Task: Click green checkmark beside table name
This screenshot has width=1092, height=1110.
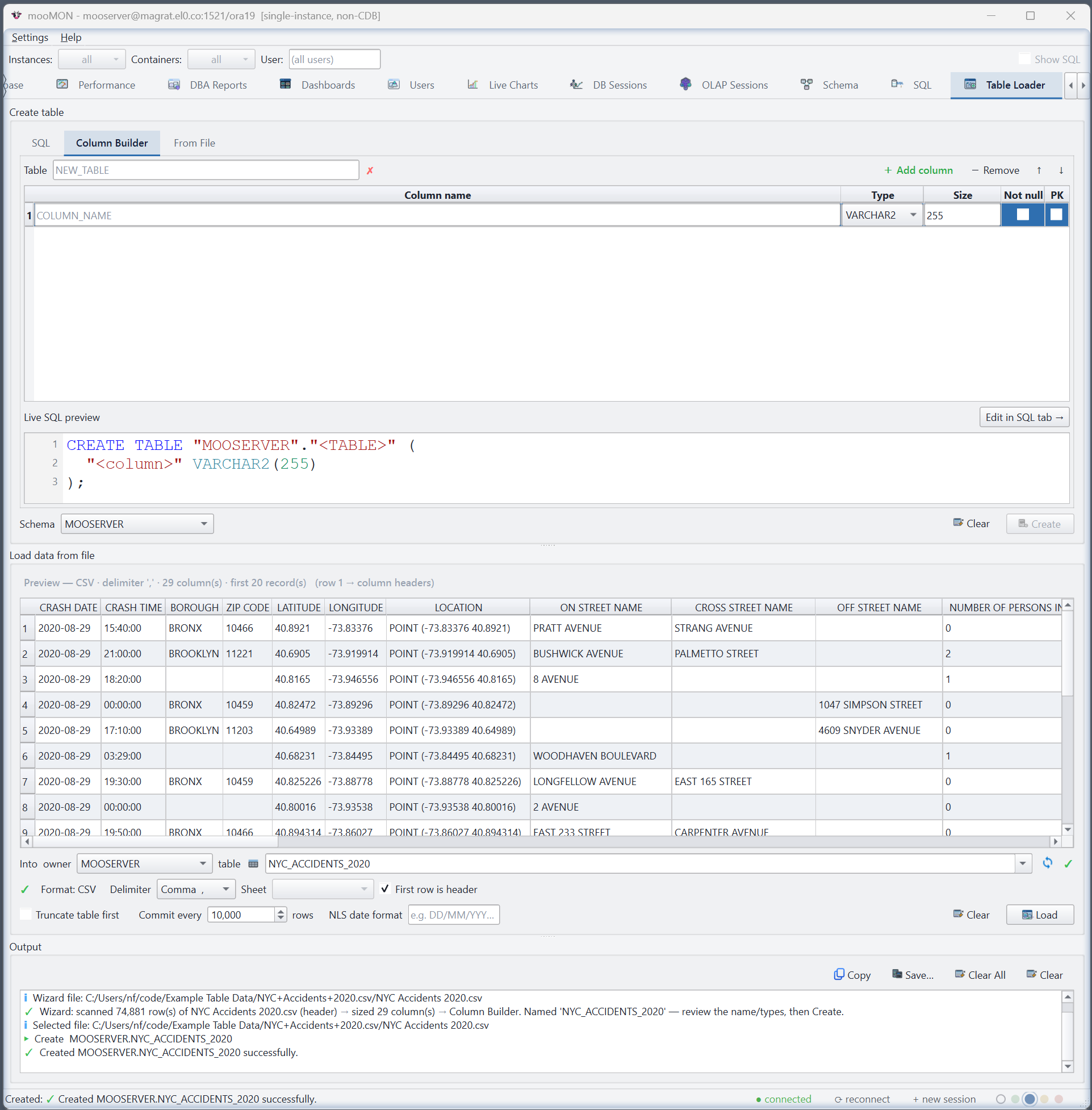Action: click(x=1068, y=863)
